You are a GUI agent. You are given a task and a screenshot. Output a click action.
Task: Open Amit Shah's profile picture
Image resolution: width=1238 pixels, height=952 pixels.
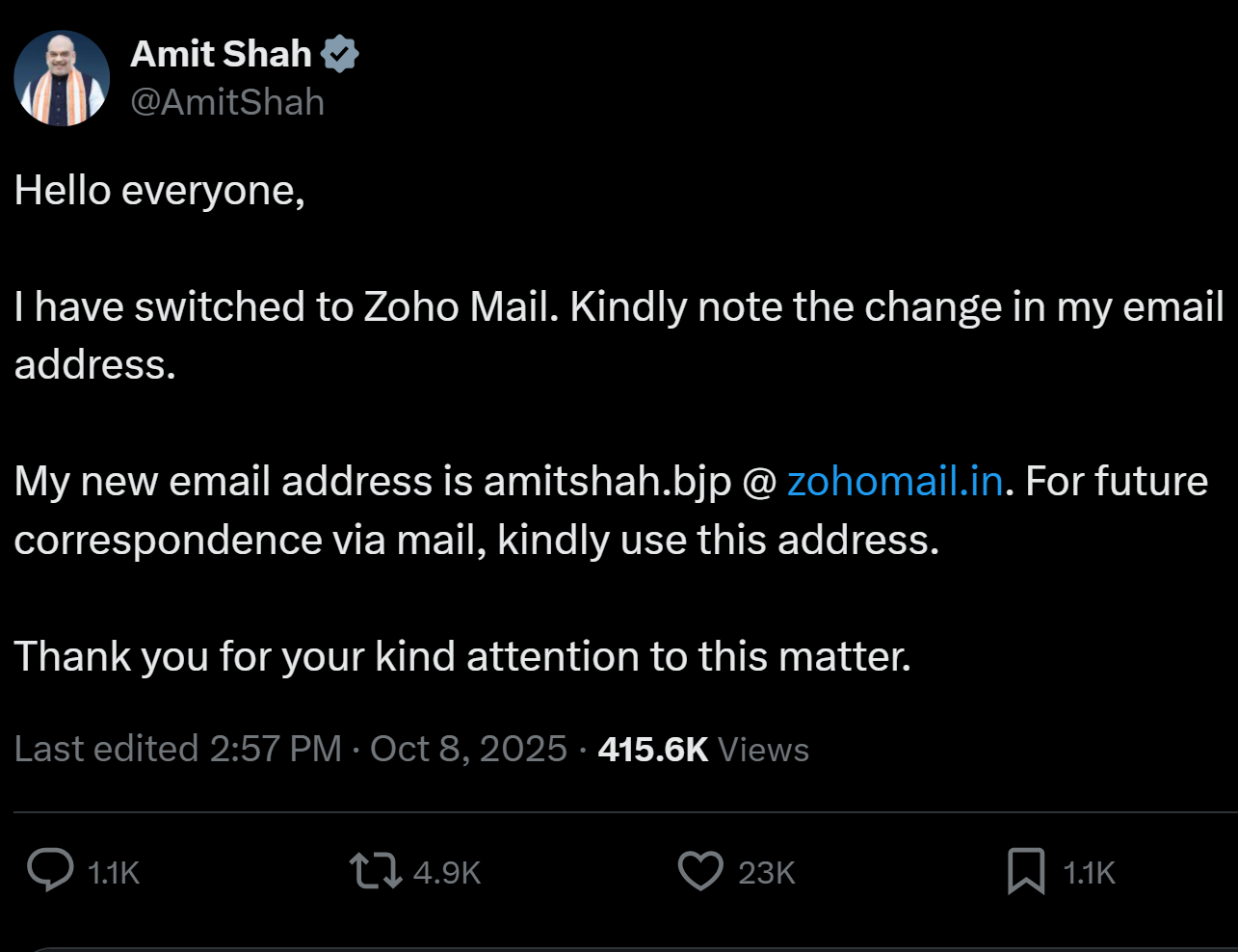[62, 78]
